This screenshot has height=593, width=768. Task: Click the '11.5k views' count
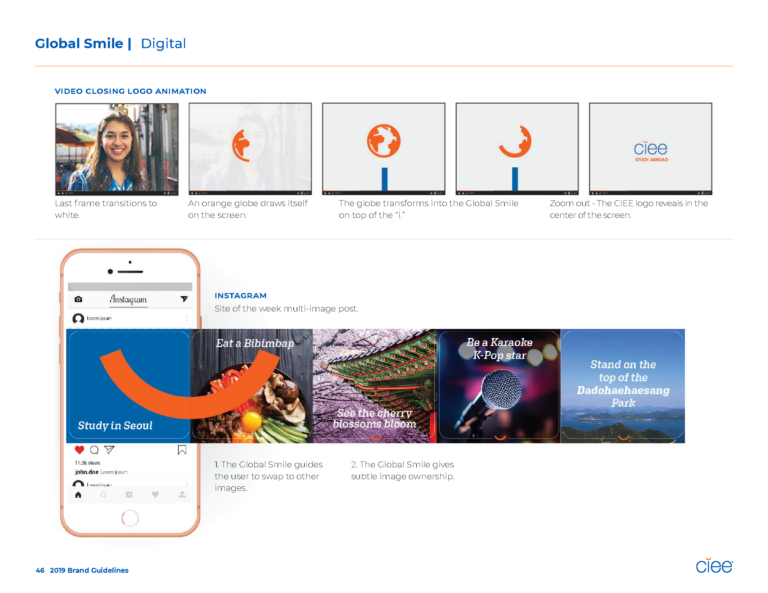coord(87,463)
